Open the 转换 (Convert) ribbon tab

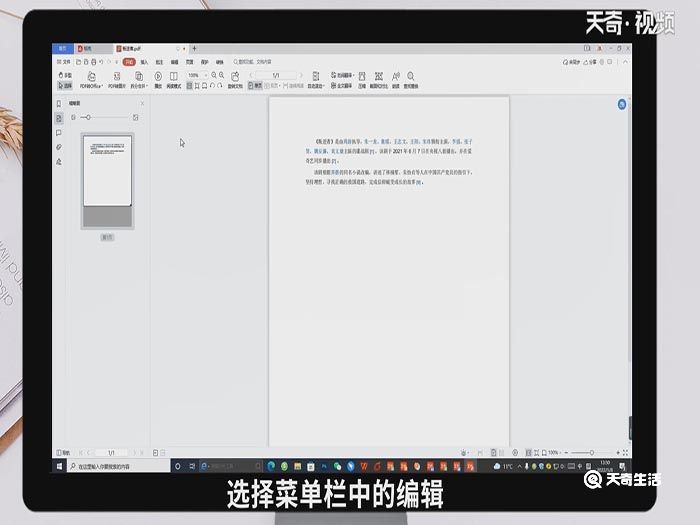[220, 62]
